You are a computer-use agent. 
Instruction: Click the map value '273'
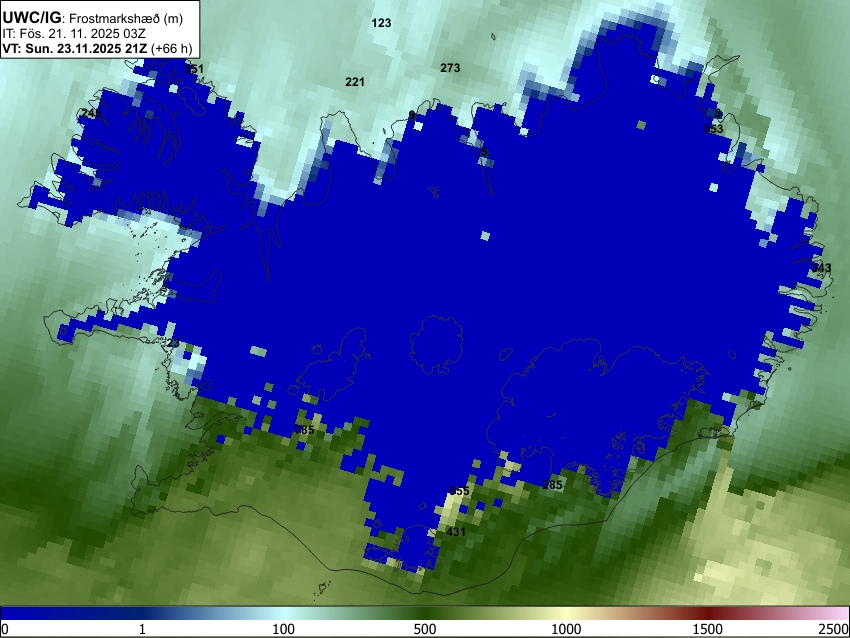450,68
